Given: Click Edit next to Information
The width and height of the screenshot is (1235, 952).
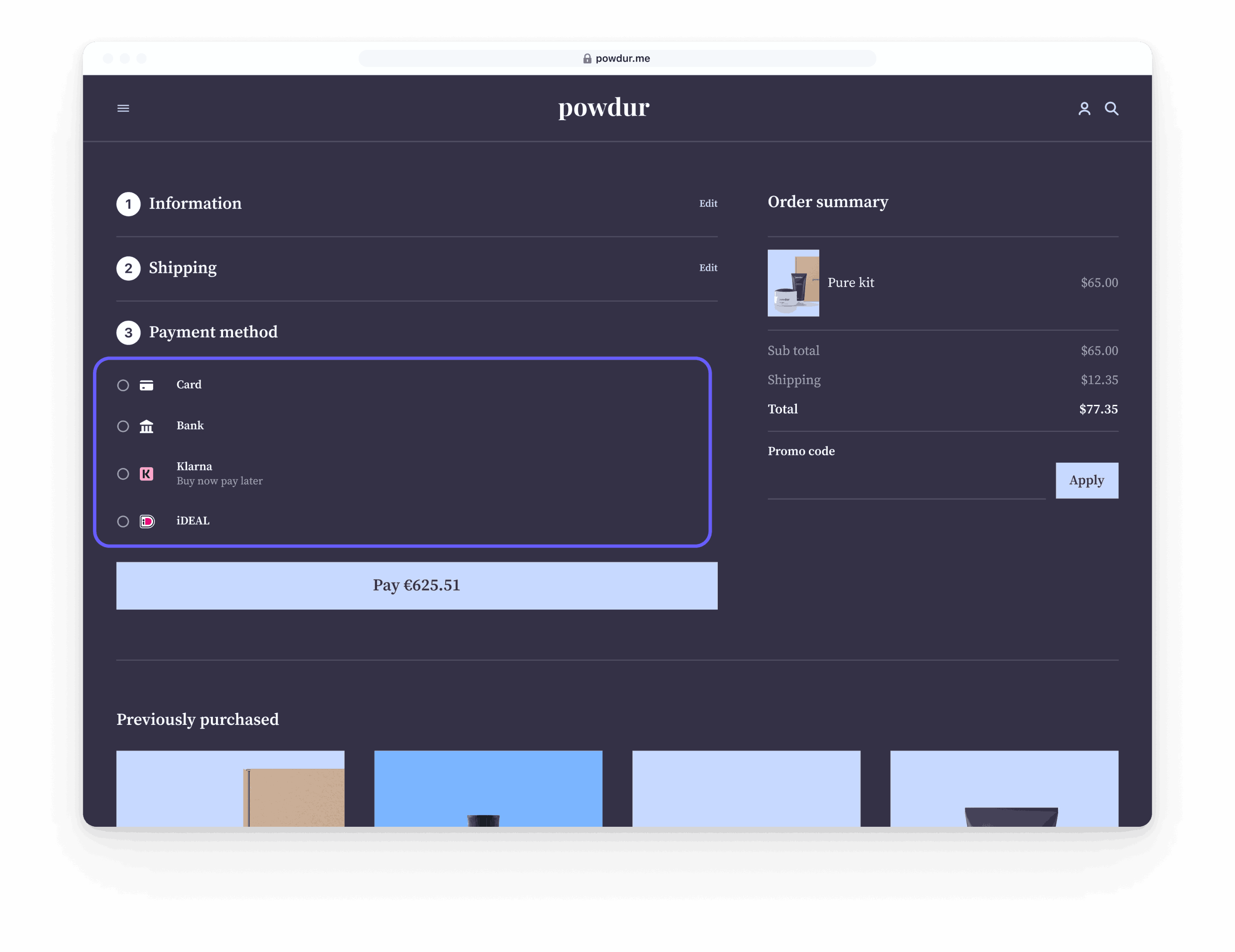Looking at the screenshot, I should coord(708,203).
